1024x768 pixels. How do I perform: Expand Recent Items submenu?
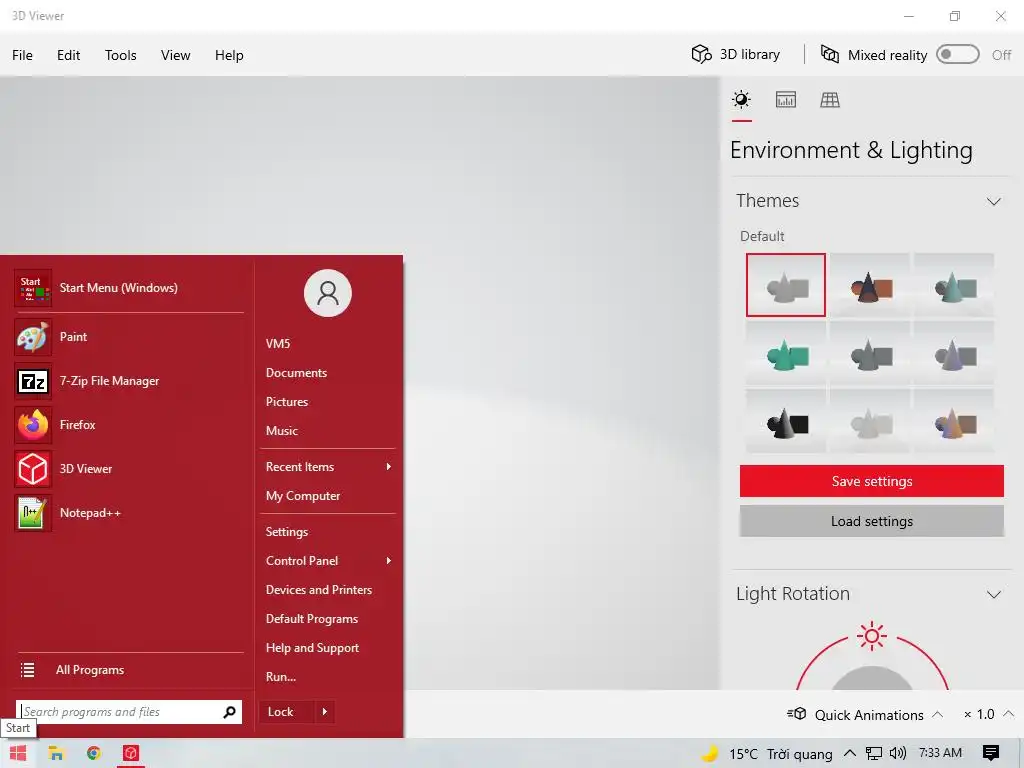(328, 467)
